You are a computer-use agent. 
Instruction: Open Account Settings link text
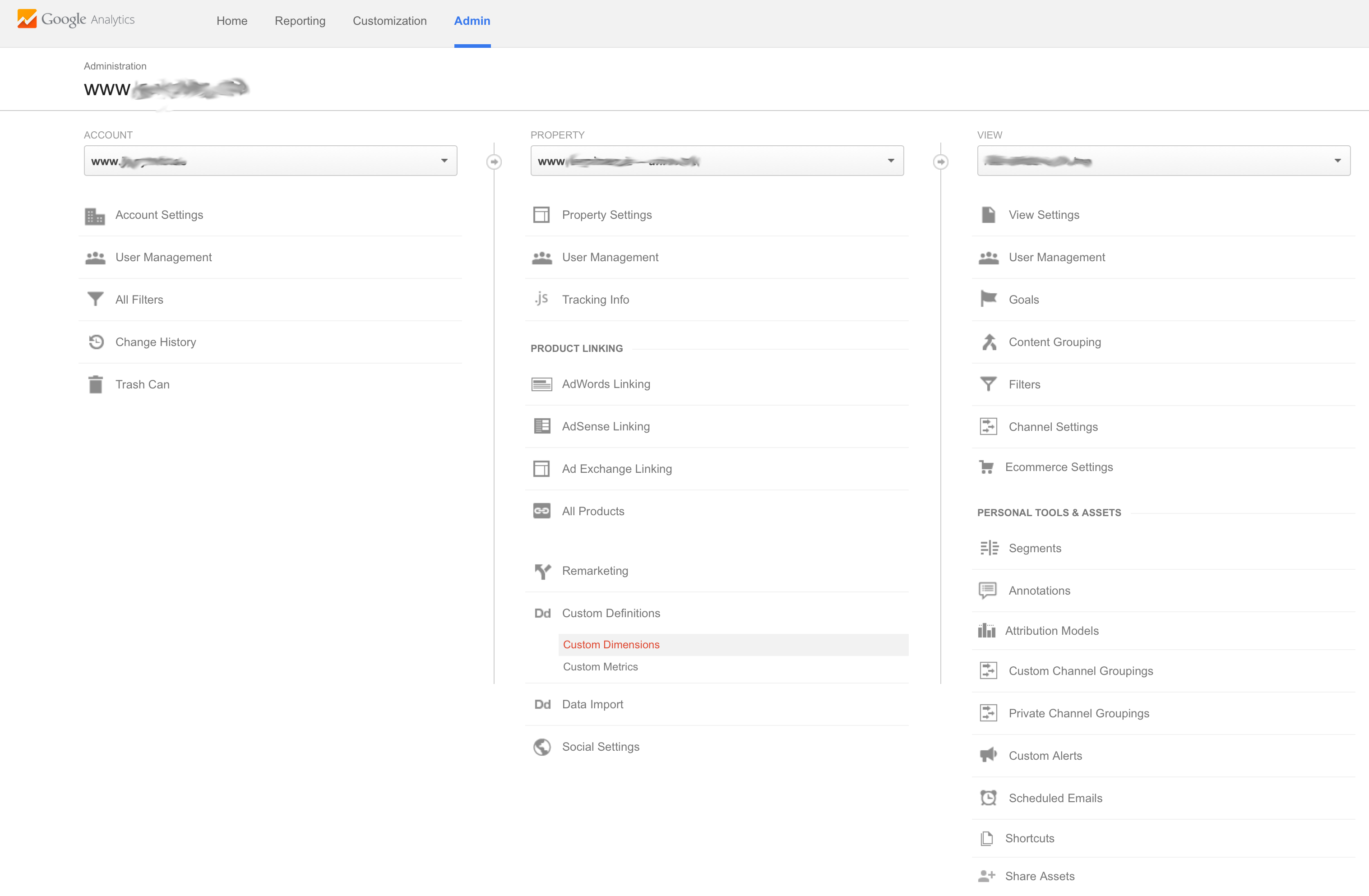tap(159, 214)
